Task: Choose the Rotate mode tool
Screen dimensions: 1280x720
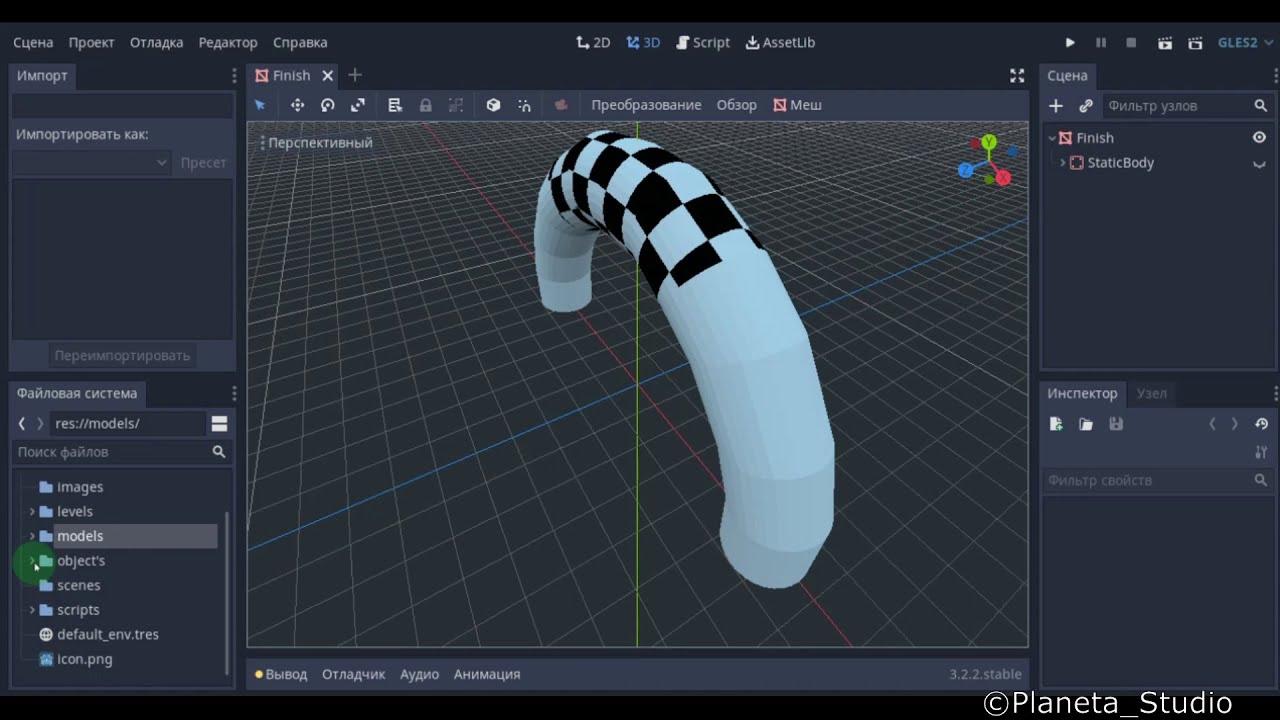Action: click(x=327, y=105)
